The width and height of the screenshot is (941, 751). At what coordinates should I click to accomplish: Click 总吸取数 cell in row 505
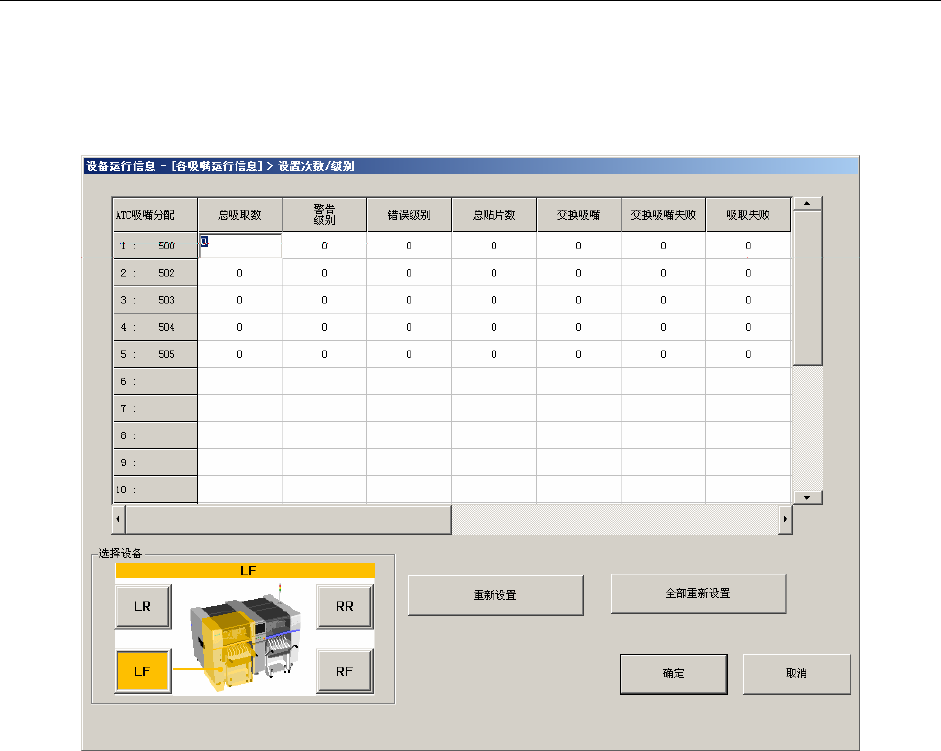240,354
